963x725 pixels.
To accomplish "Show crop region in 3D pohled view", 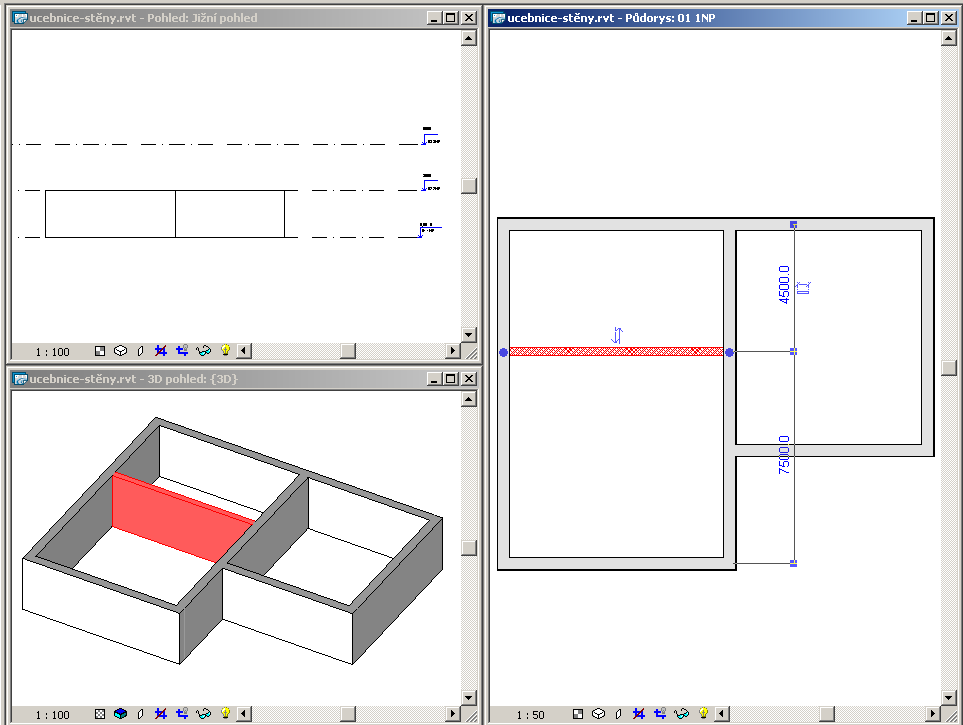I will [182, 714].
